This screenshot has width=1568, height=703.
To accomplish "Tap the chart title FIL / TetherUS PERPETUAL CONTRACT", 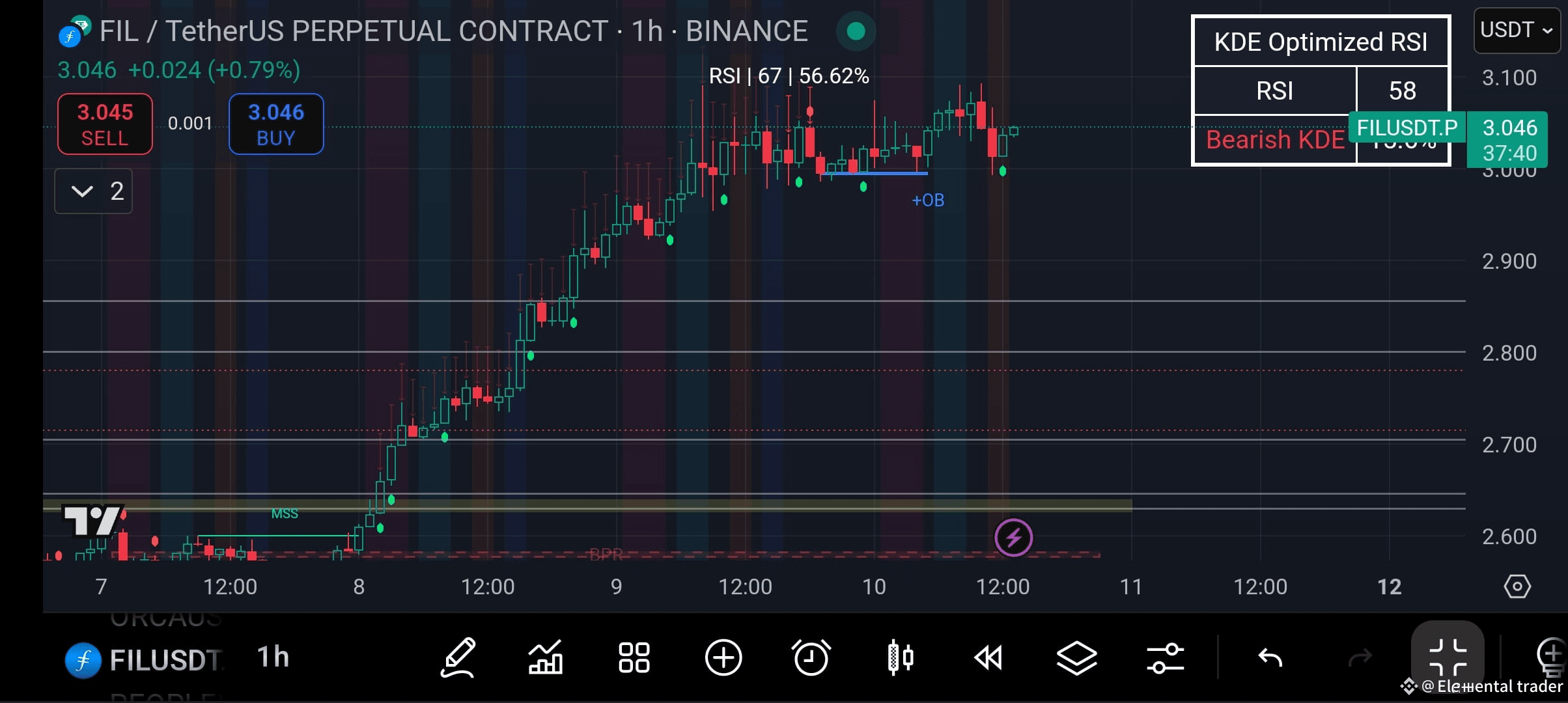I will click(354, 31).
